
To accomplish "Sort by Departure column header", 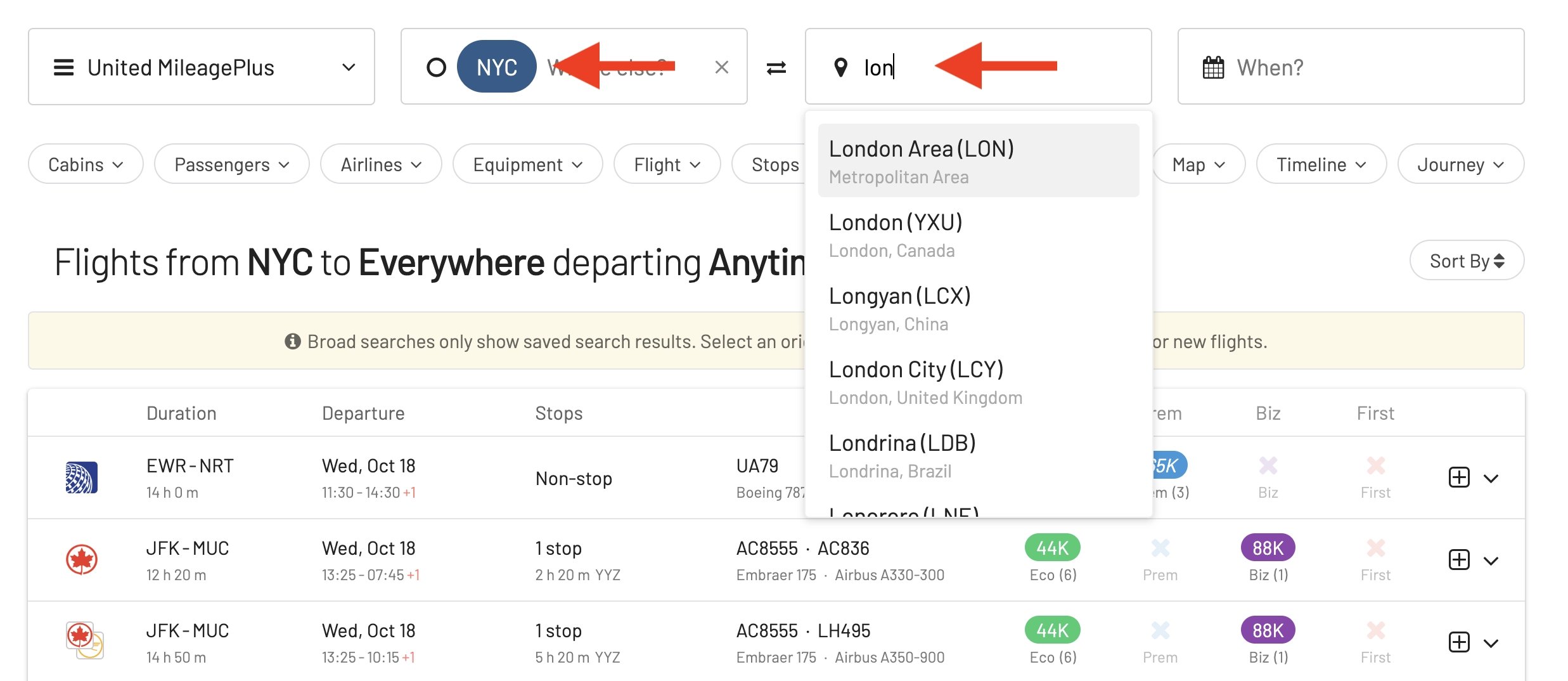I will click(363, 413).
